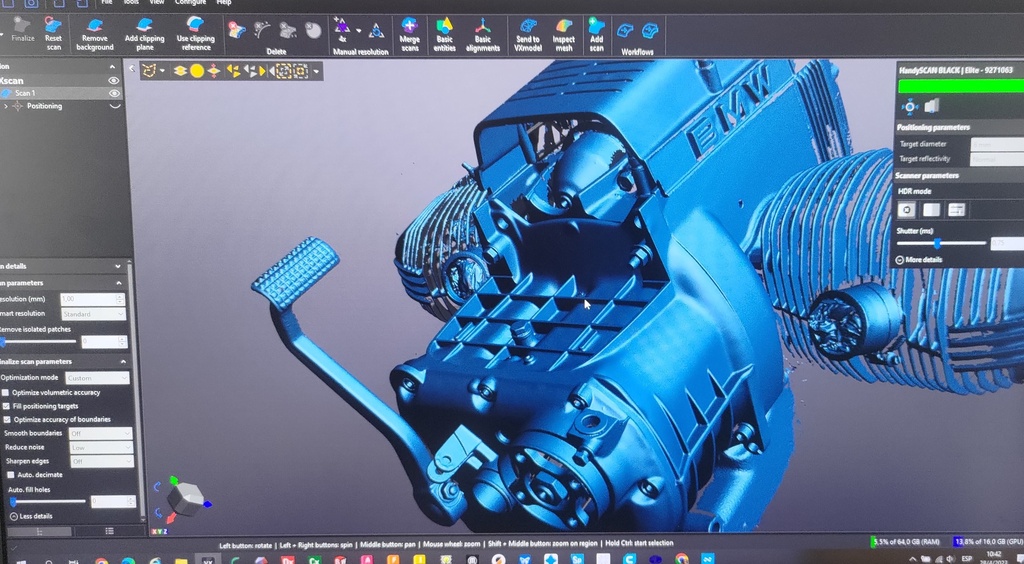Click the yellow circle icon in viewport toolbar
The image size is (1024, 564).
(197, 70)
